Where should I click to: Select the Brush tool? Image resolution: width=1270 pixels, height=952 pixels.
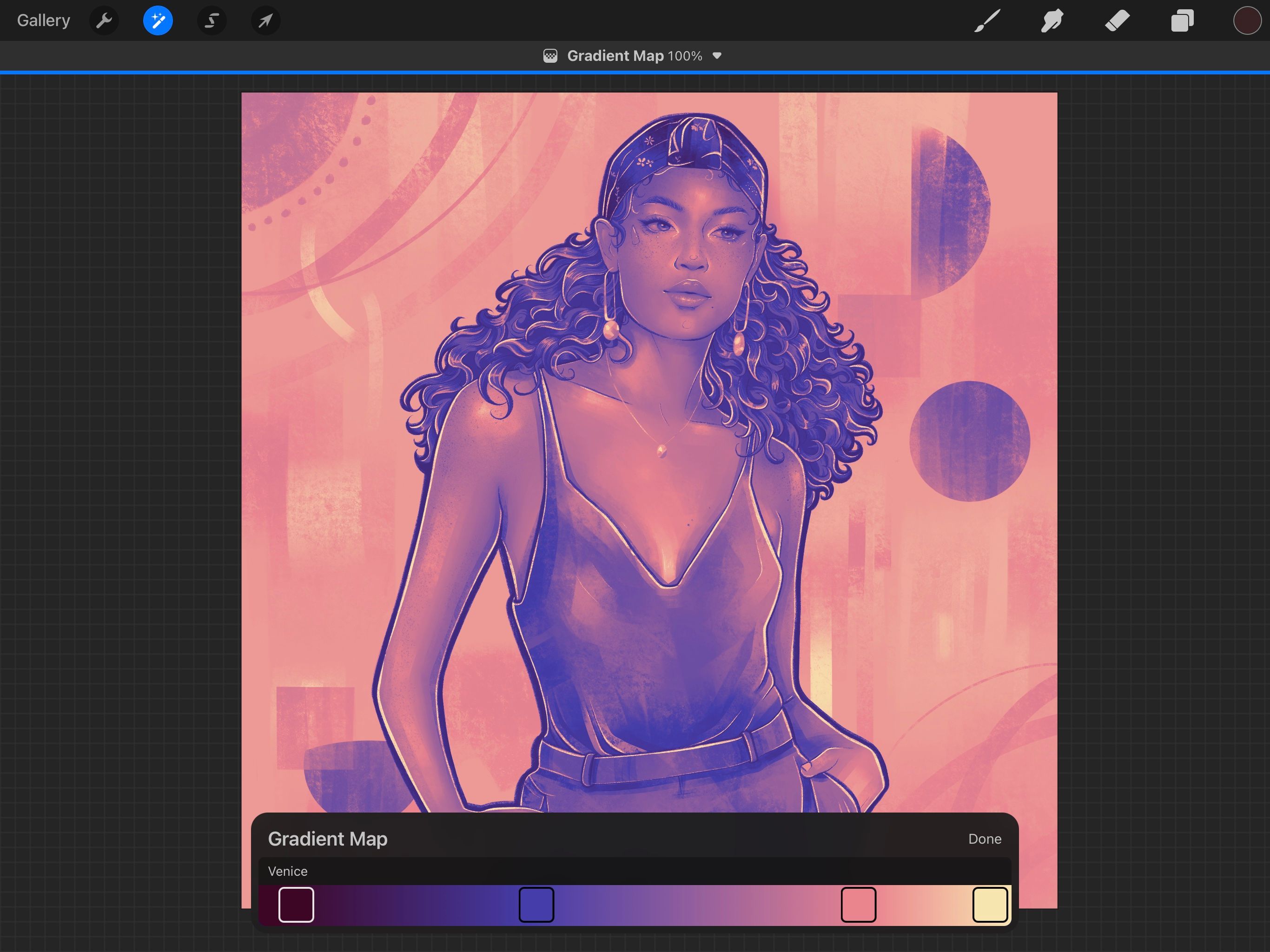(986, 20)
